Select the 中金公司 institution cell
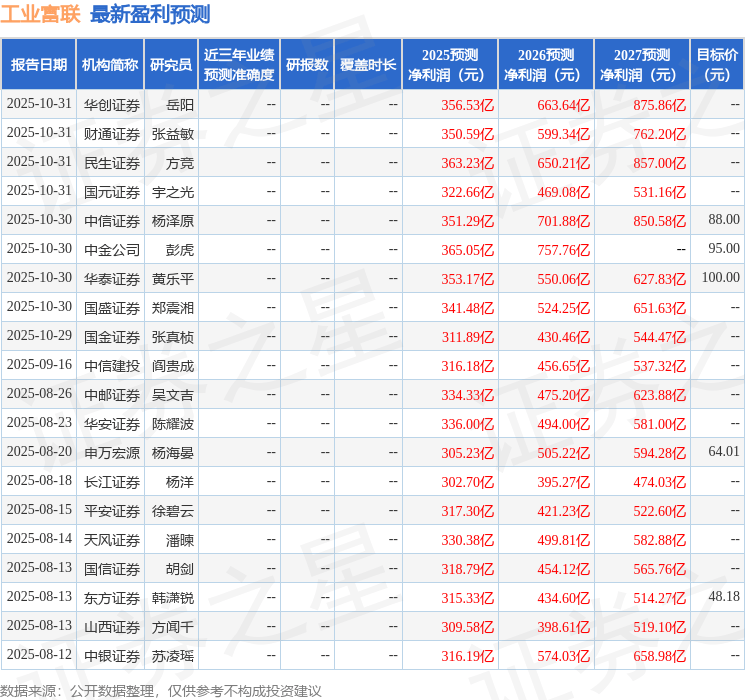The image size is (745, 700). (x=112, y=250)
